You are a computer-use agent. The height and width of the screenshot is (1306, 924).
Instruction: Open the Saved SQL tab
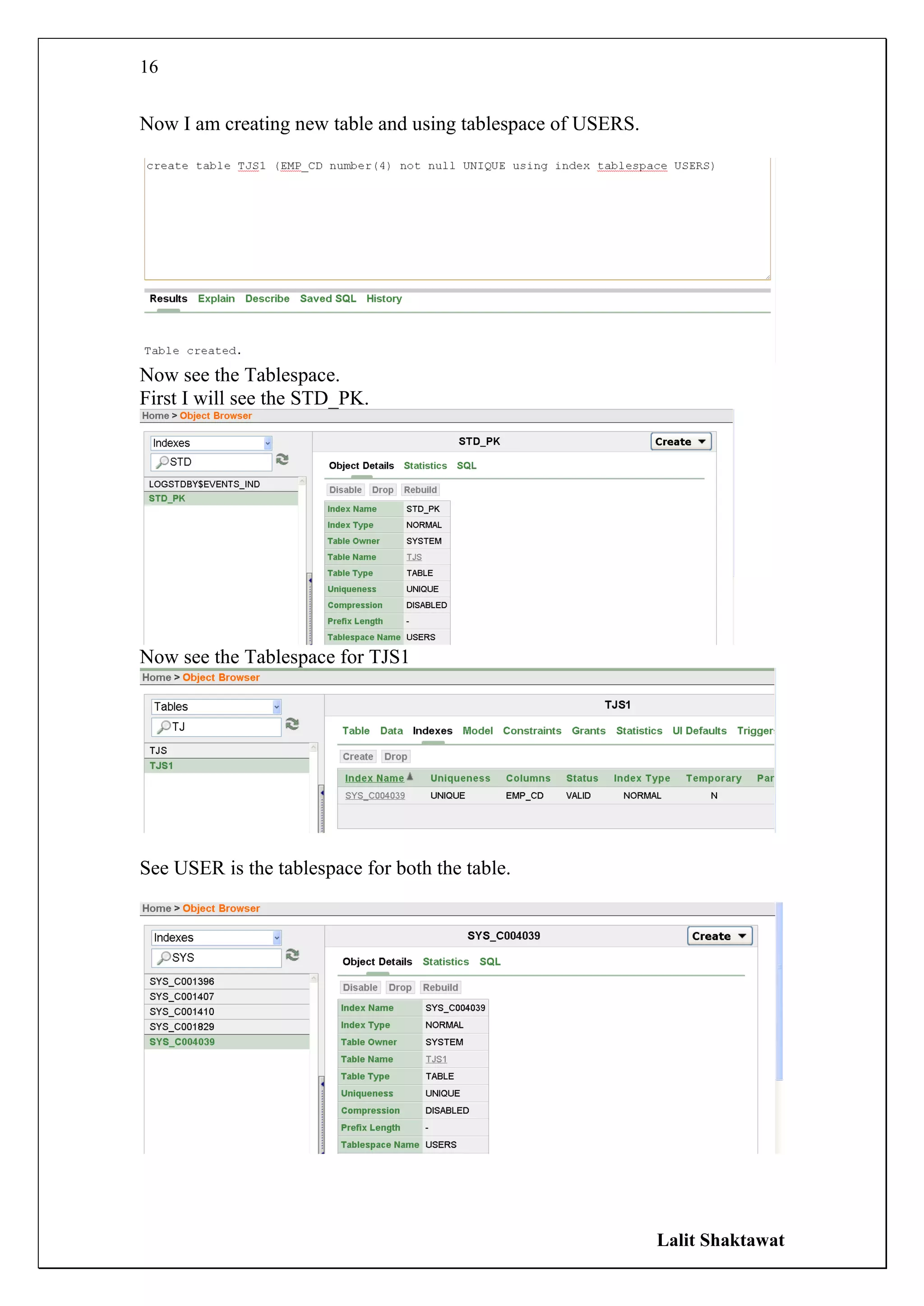point(328,299)
